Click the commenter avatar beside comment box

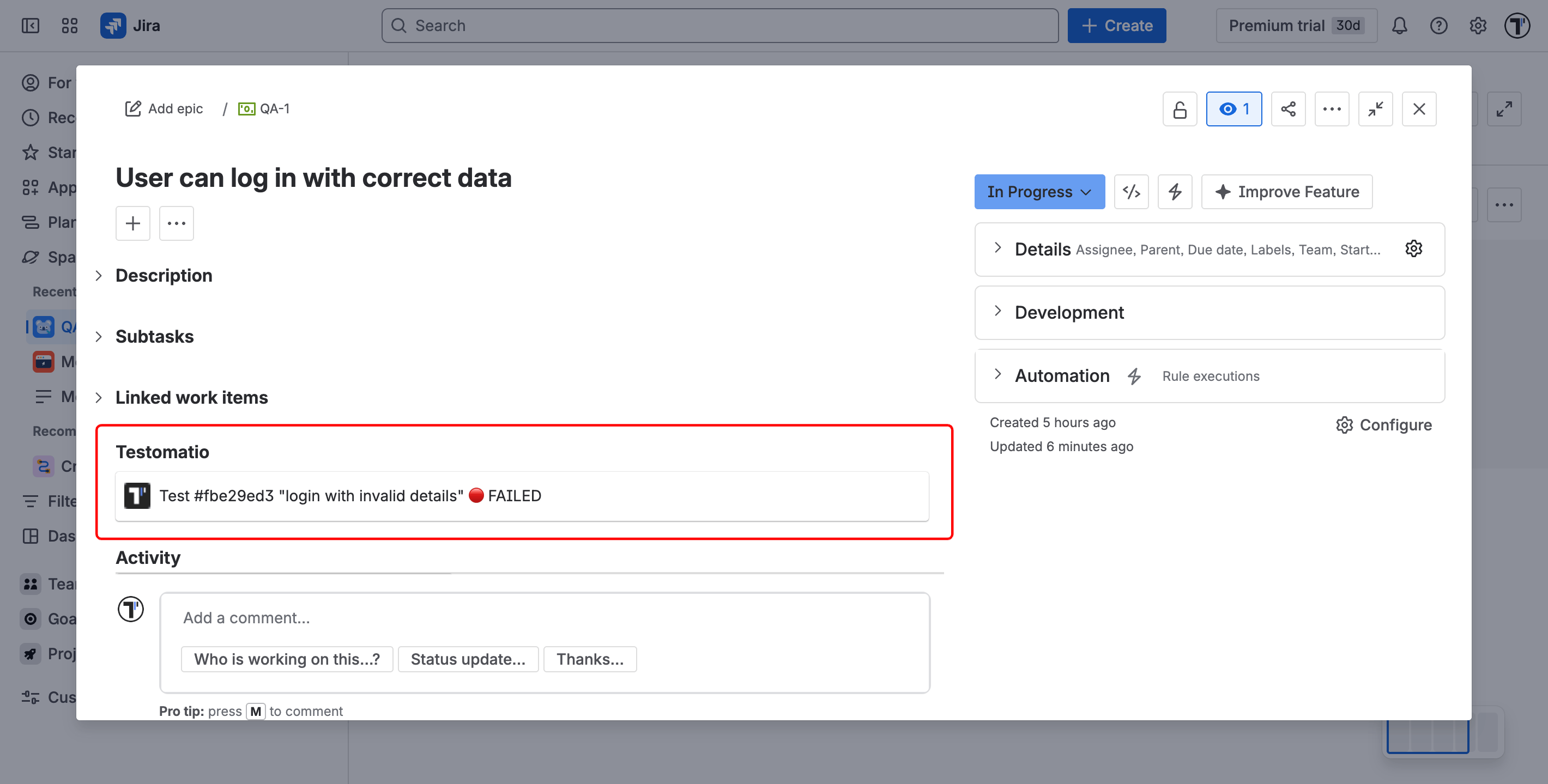[130, 609]
